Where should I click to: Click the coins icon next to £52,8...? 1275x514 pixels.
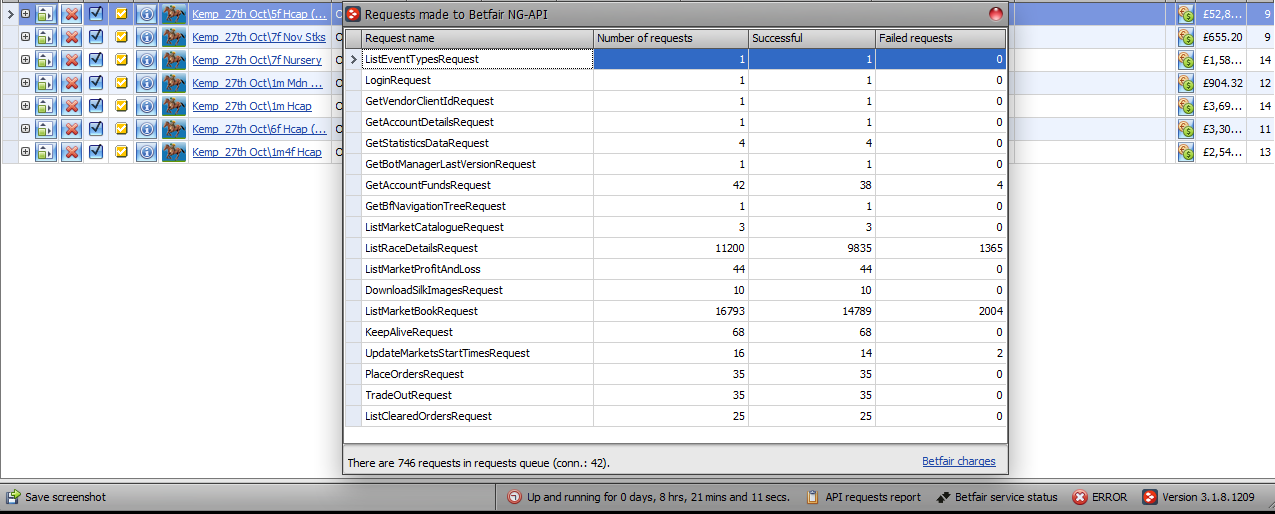pyautogui.click(x=1186, y=14)
